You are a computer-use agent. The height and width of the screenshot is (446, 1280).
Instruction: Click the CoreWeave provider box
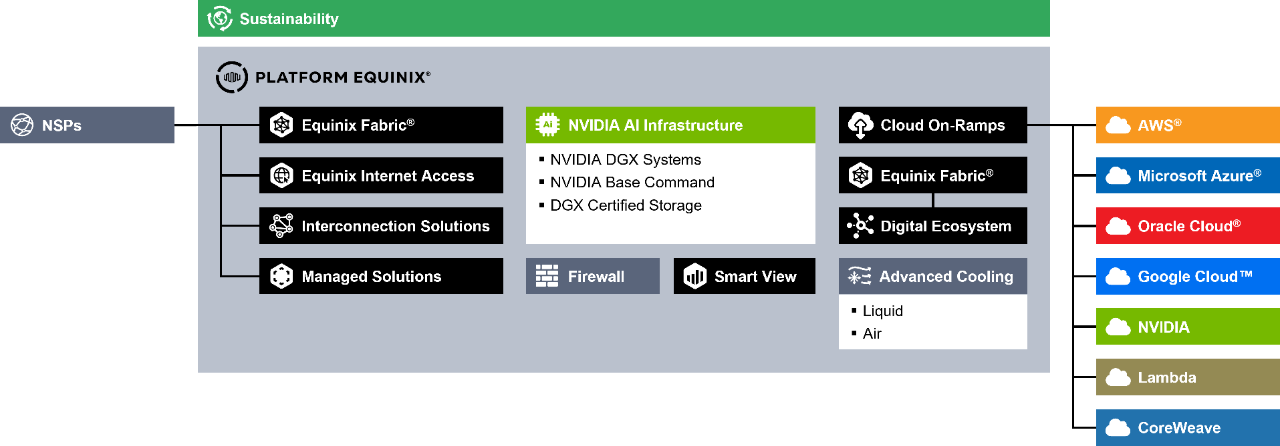click(1187, 427)
